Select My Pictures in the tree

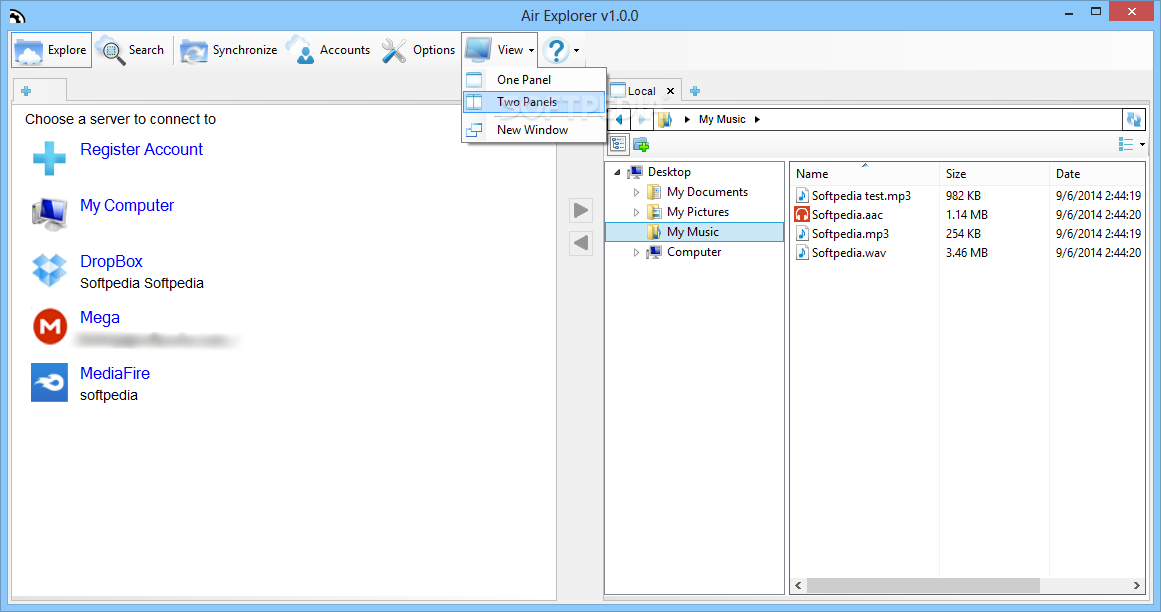coord(697,212)
